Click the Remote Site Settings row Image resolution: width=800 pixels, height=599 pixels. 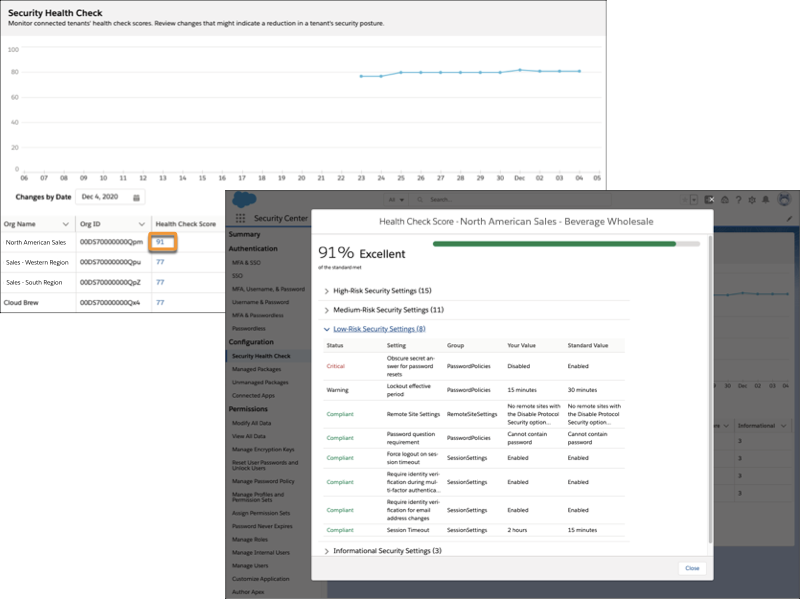474,414
